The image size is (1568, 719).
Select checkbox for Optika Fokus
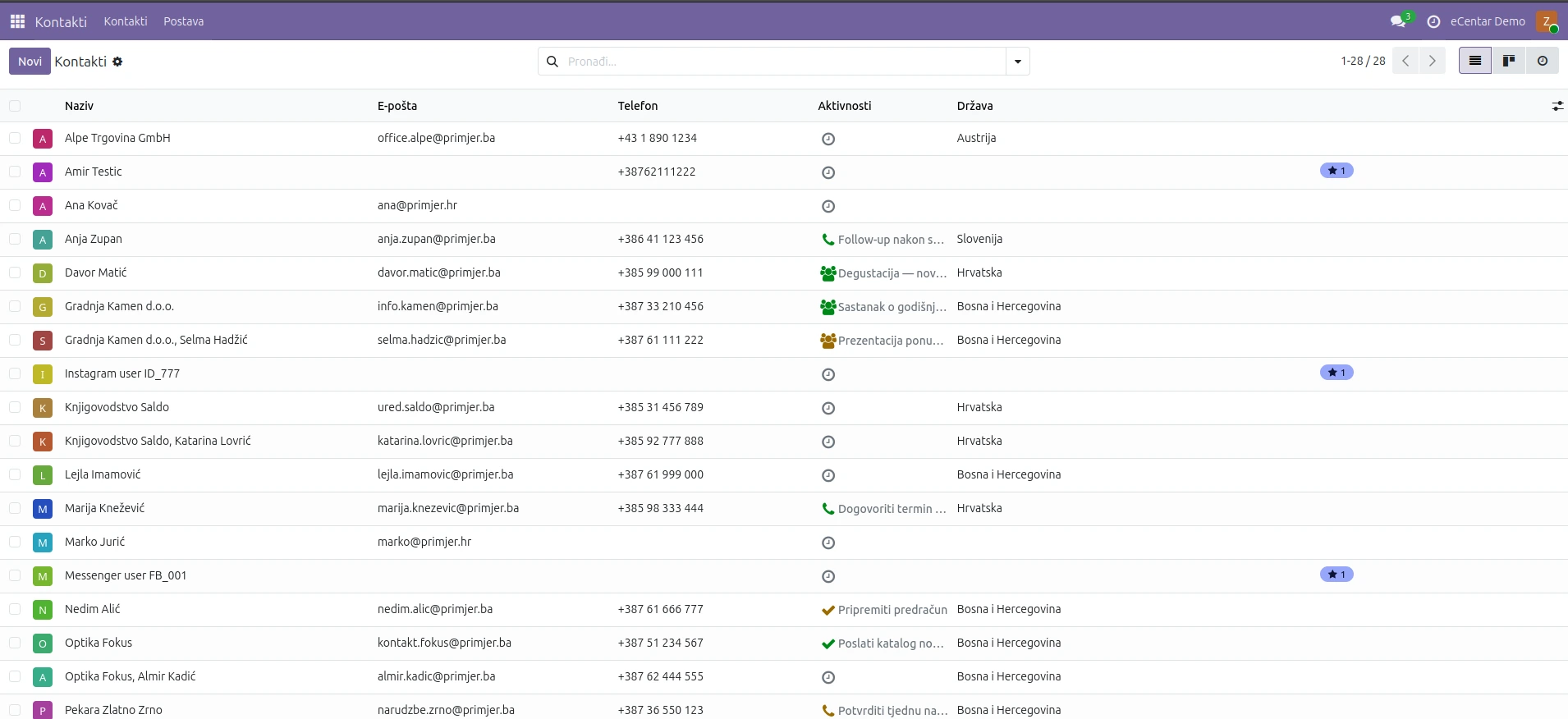point(15,643)
